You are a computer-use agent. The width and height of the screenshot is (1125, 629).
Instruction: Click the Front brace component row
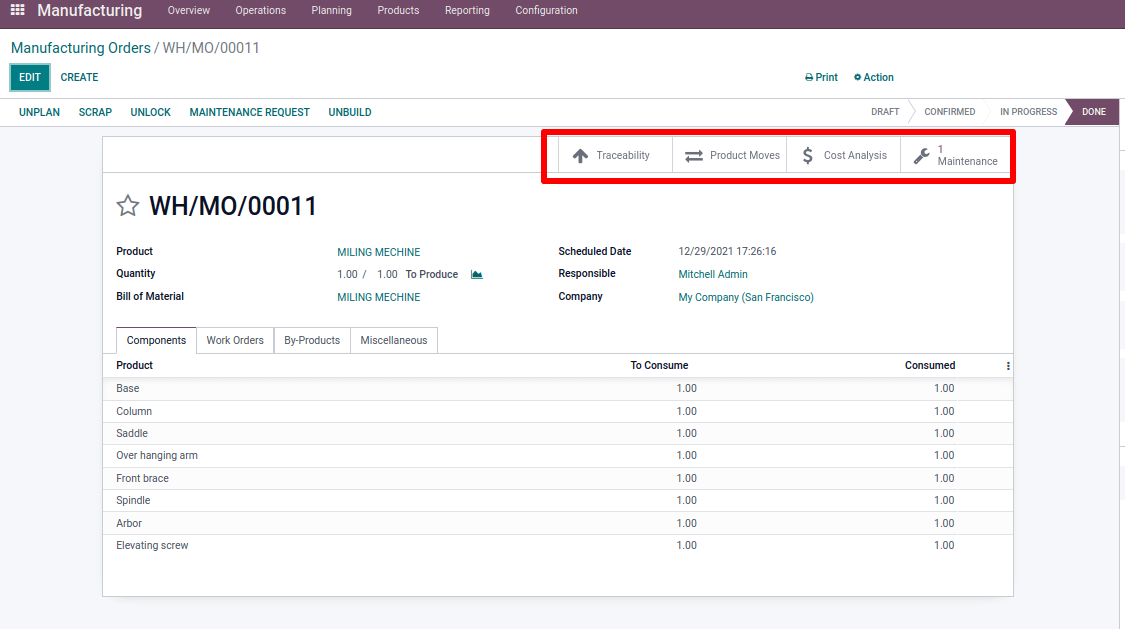[x=557, y=478]
